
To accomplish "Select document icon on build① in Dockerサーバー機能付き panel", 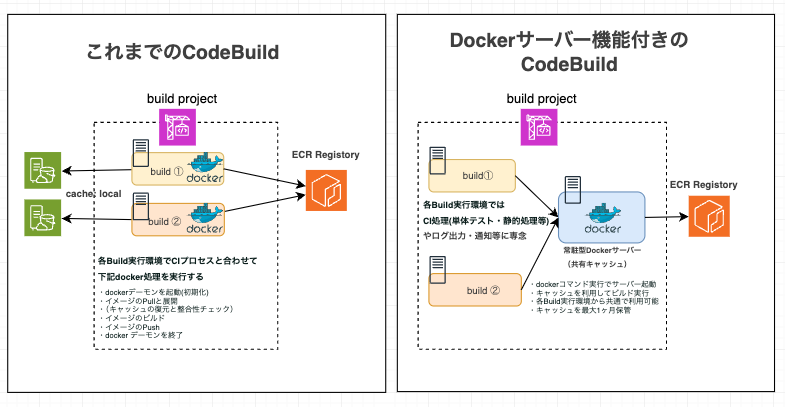I will [438, 161].
